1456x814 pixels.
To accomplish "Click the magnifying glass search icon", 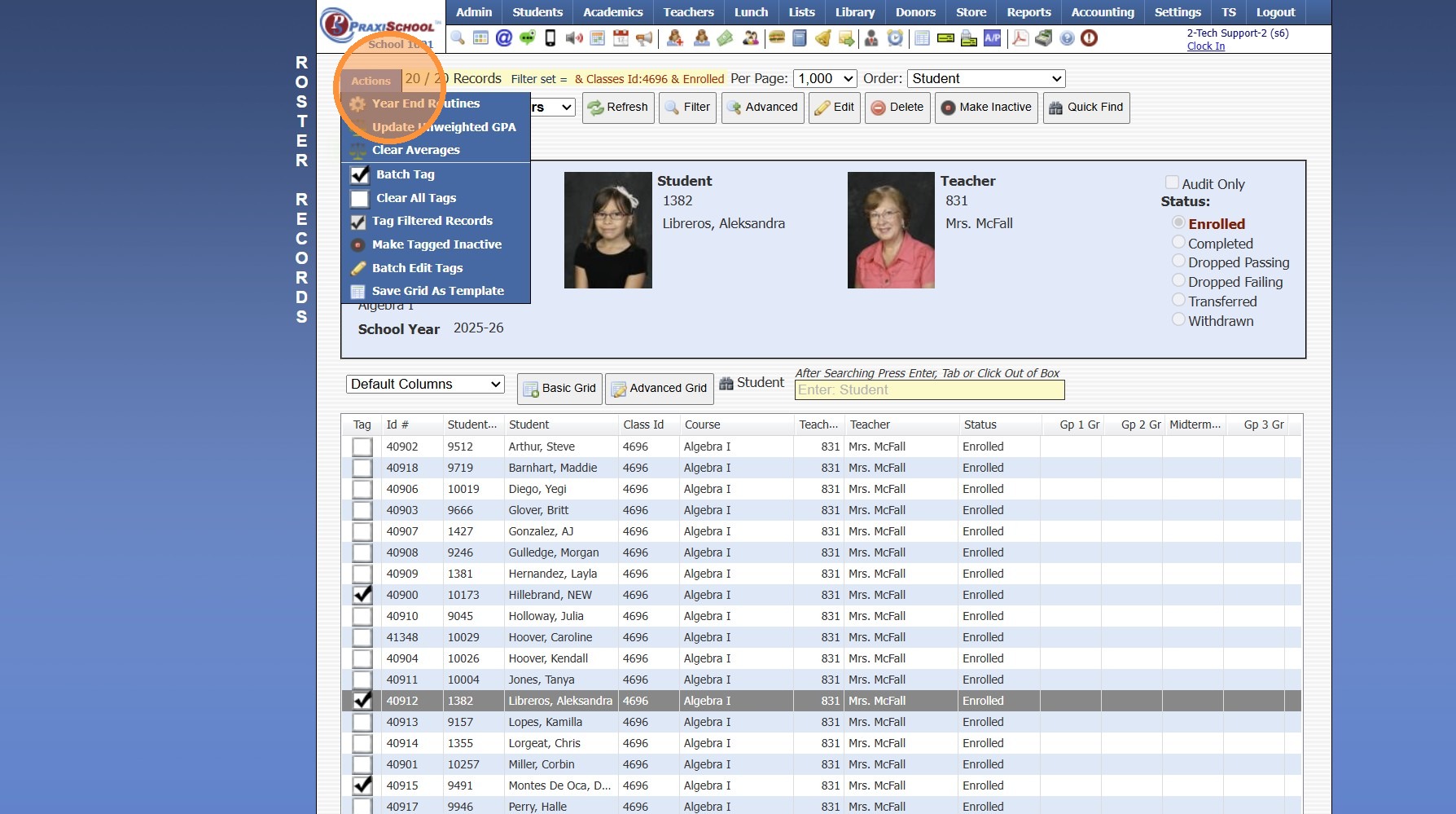I will coord(458,37).
